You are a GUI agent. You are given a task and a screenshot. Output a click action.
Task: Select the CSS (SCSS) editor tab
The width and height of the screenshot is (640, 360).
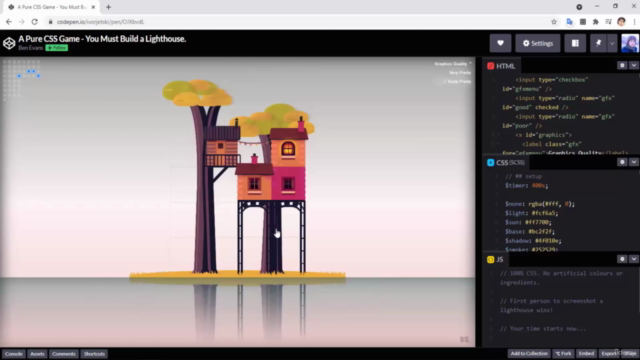tap(506, 162)
